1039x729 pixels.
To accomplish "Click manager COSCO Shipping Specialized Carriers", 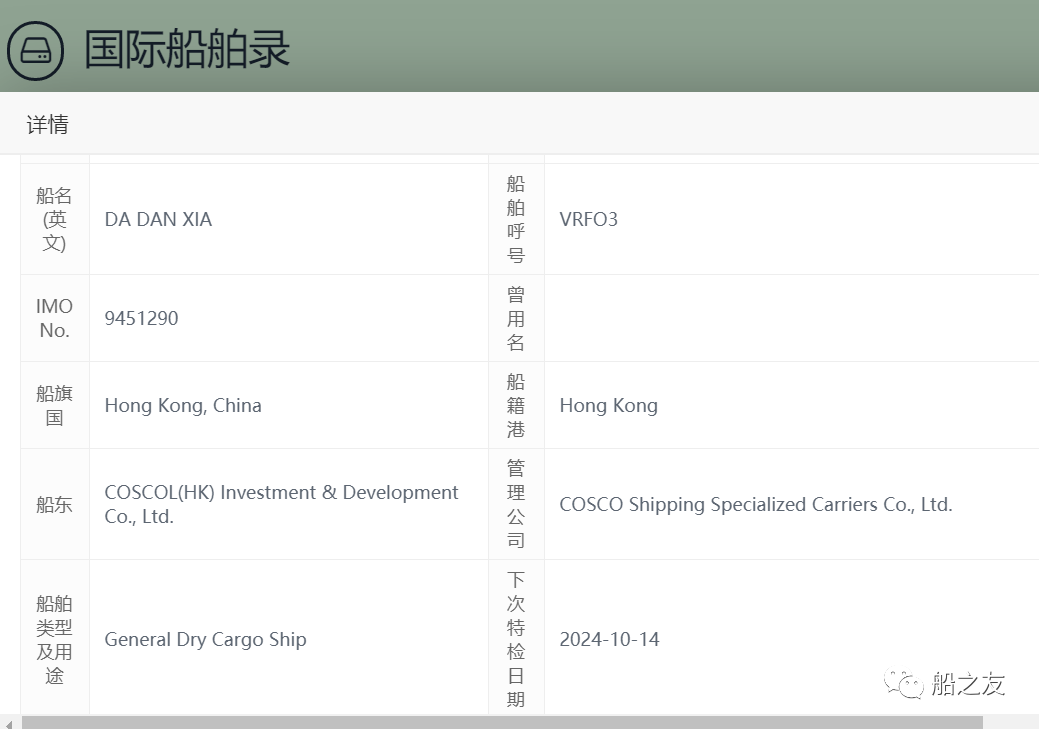I will pos(755,504).
